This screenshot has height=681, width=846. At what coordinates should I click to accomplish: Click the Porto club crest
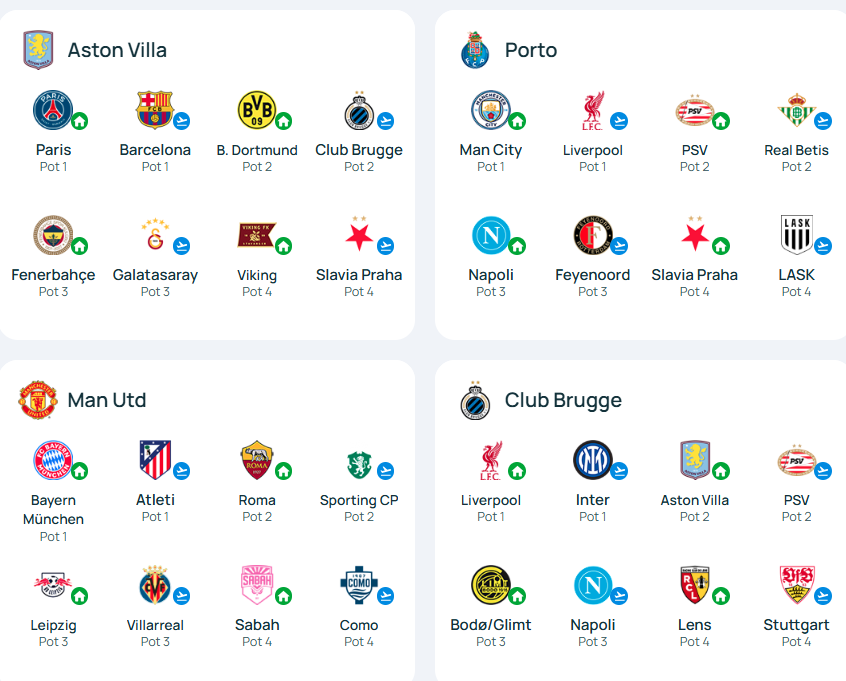(475, 50)
